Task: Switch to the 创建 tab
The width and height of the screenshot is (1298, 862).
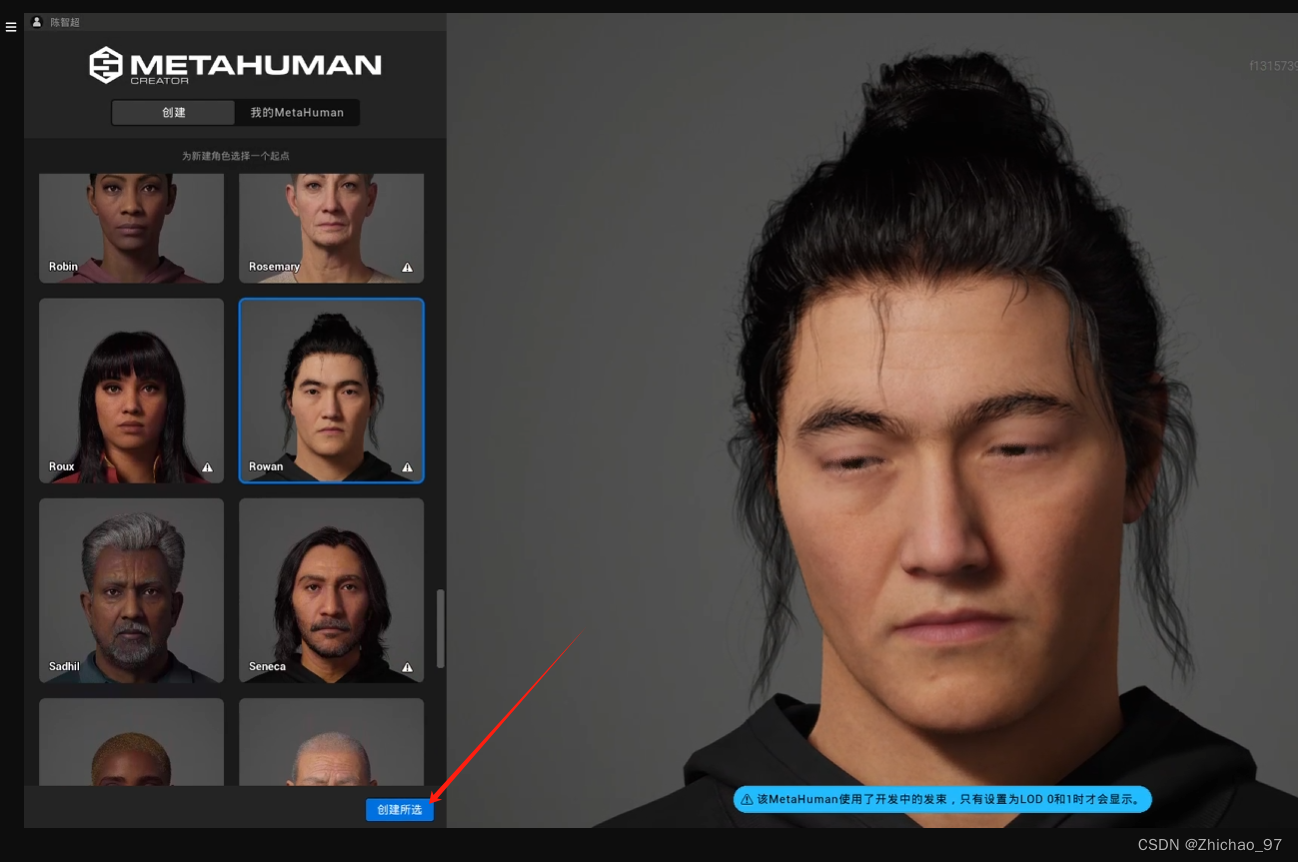Action: 174,113
